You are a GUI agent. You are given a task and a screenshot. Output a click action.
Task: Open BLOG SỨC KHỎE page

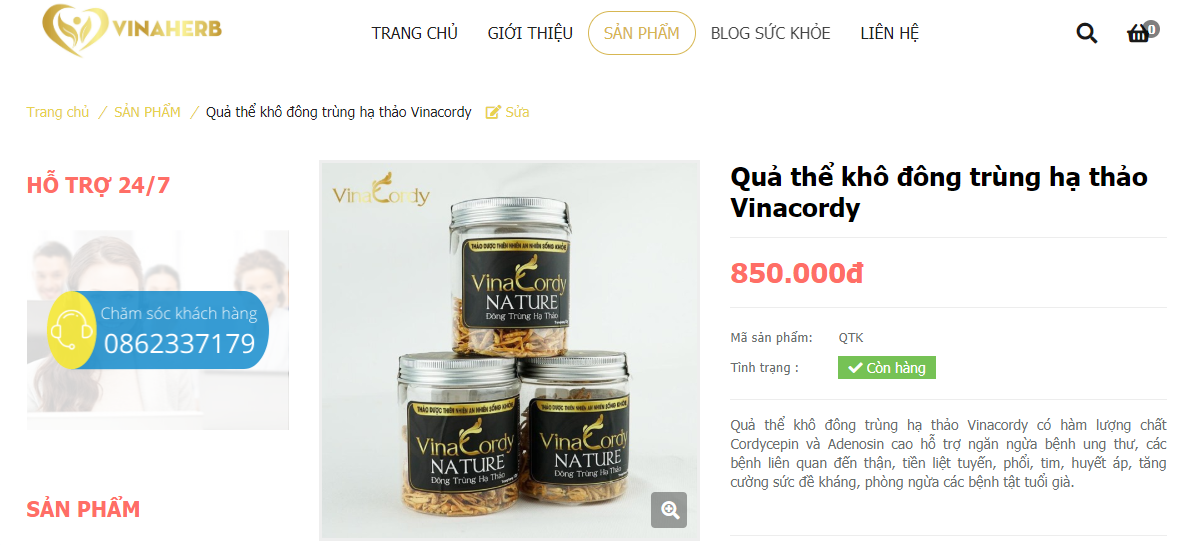[x=770, y=33]
